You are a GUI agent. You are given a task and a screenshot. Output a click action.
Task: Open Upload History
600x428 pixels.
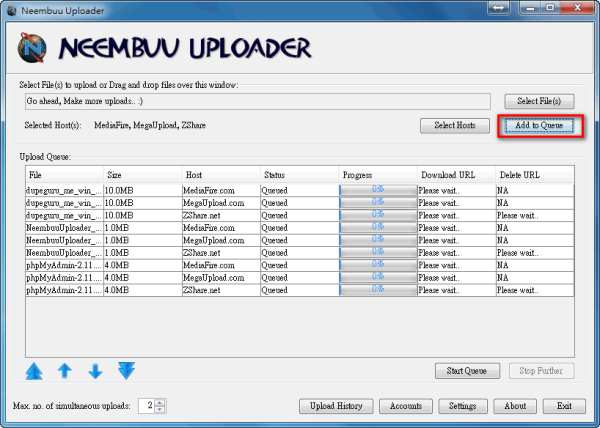click(336, 406)
